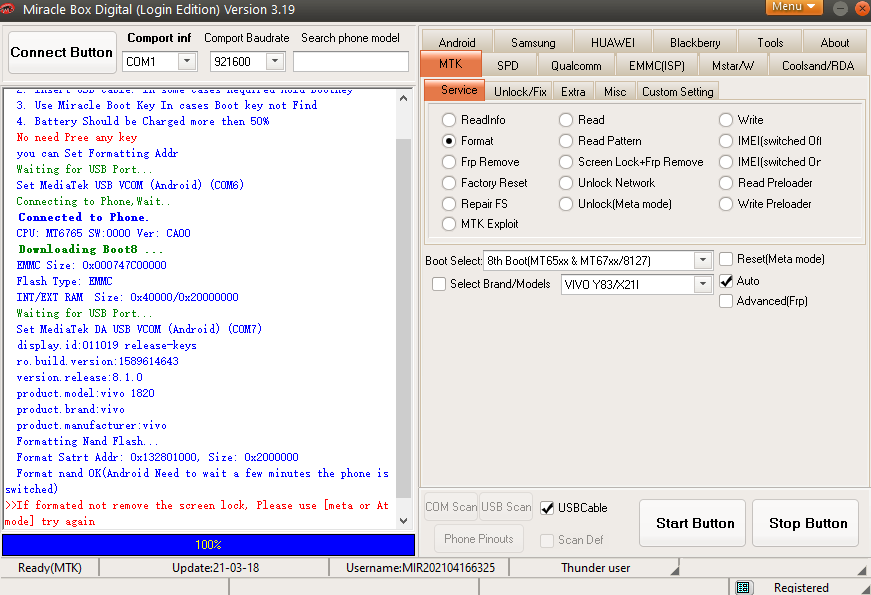871x595 pixels.
Task: Open the Comport COM1 dropdown
Action: pyautogui.click(x=187, y=62)
